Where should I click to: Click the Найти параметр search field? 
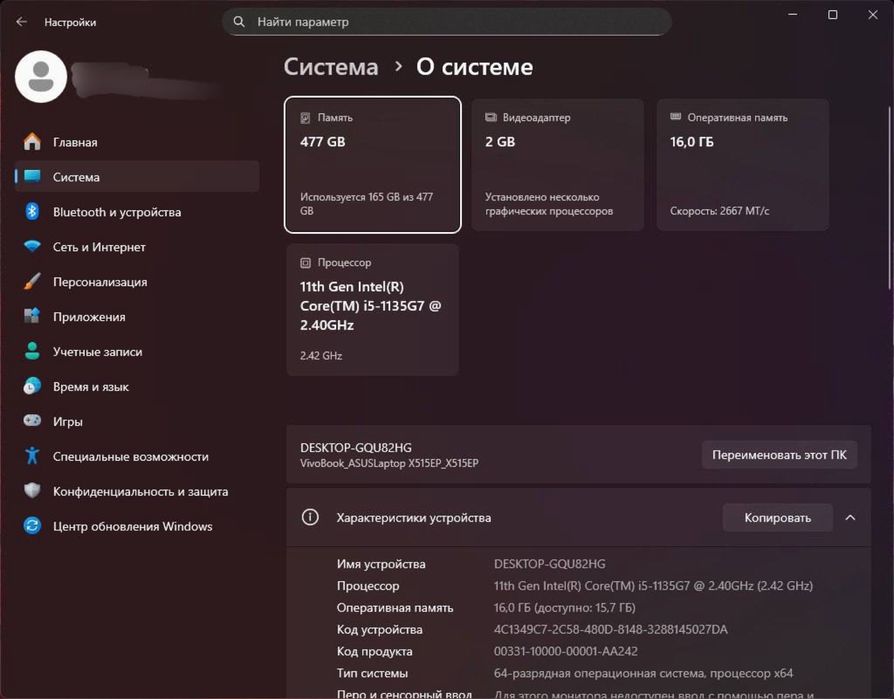click(446, 22)
